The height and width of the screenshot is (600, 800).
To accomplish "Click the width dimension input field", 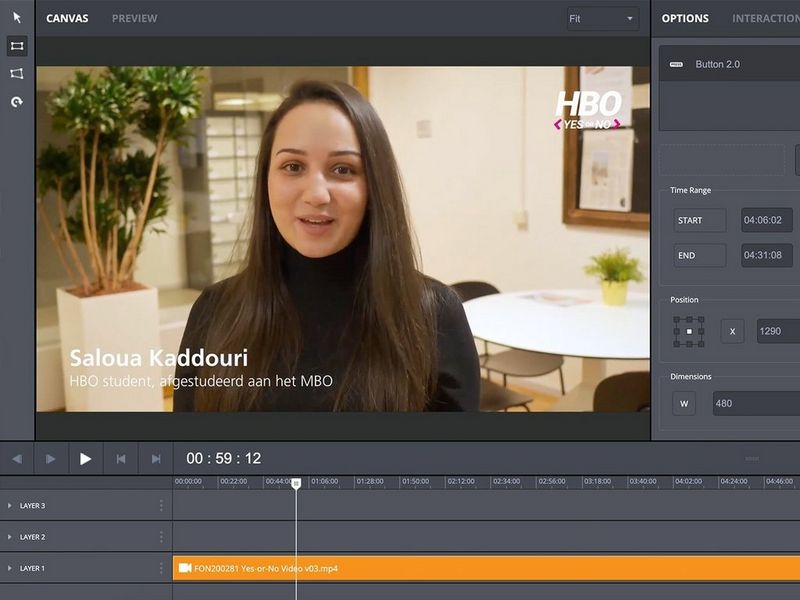I will click(756, 404).
